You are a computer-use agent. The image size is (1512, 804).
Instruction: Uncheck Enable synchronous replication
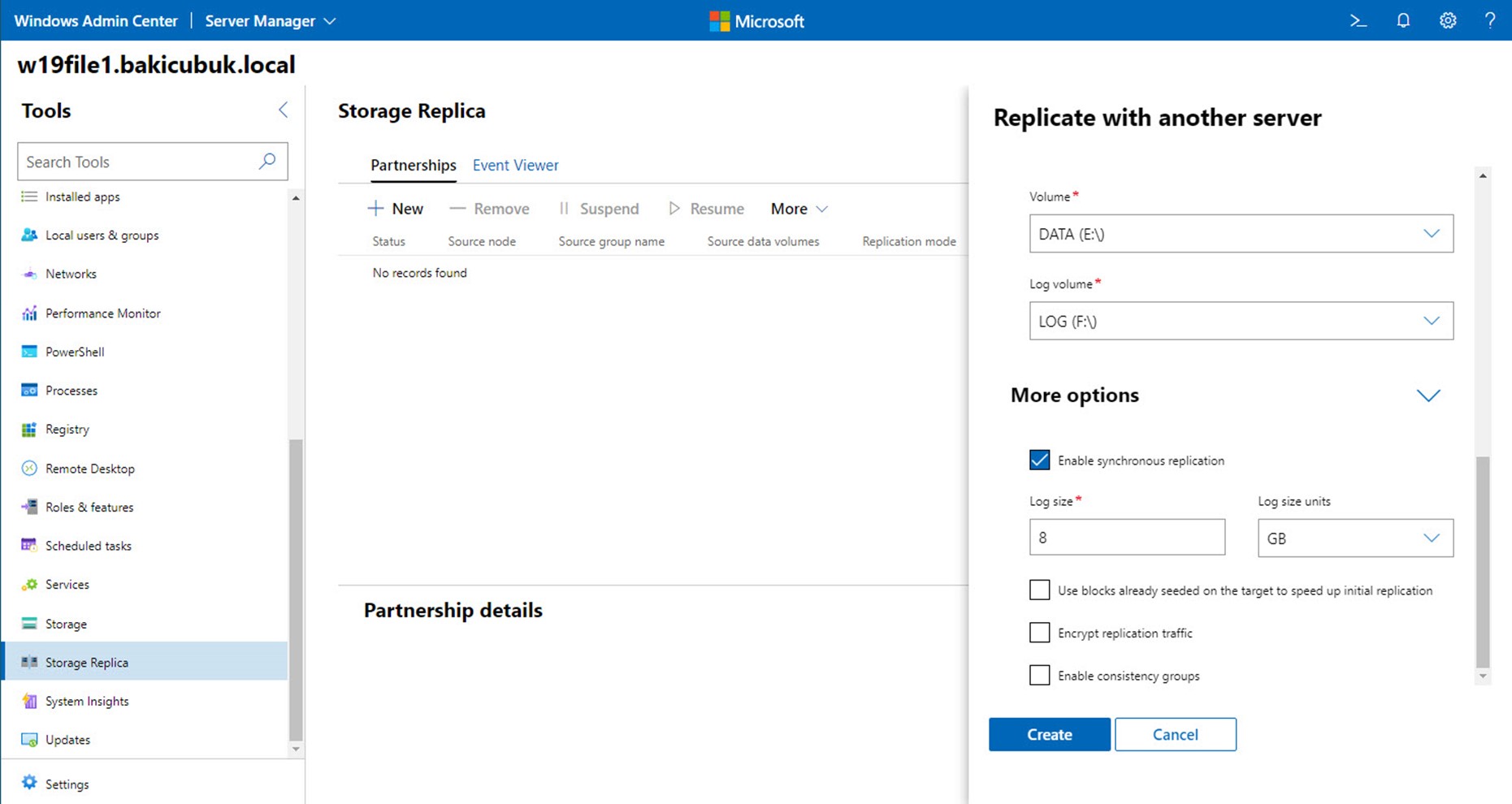tap(1039, 460)
